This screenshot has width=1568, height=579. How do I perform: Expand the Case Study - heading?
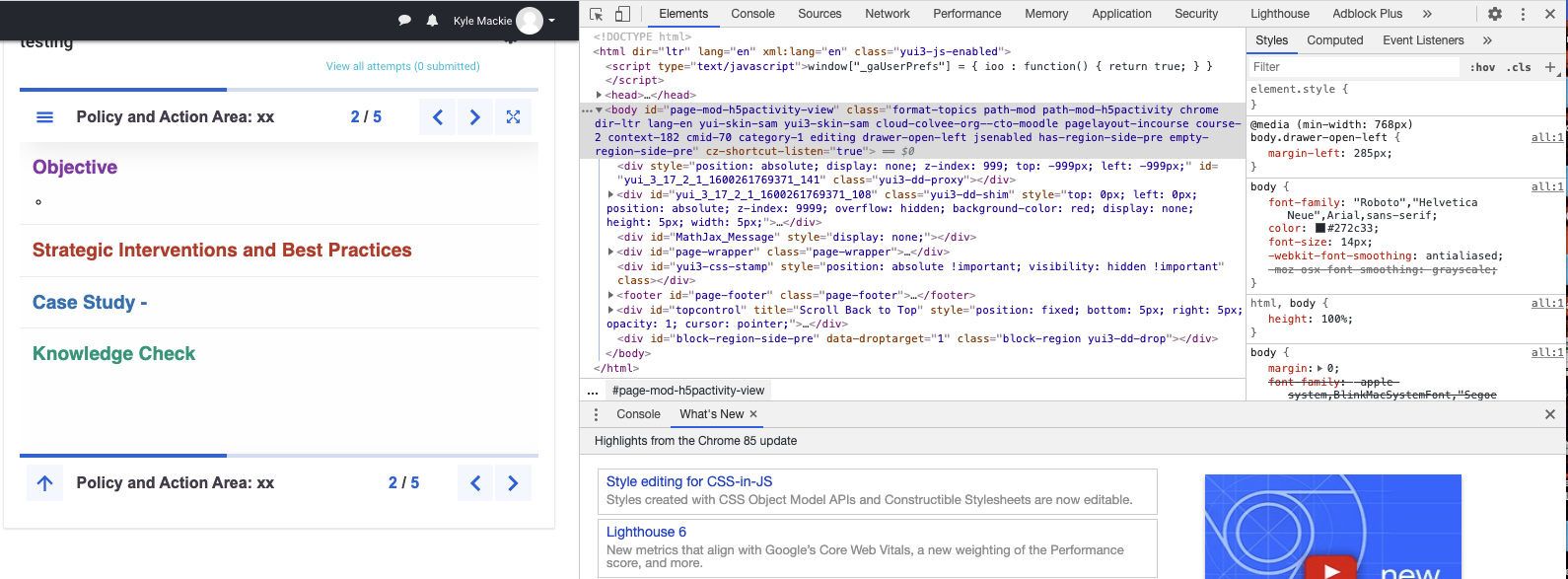pos(90,303)
